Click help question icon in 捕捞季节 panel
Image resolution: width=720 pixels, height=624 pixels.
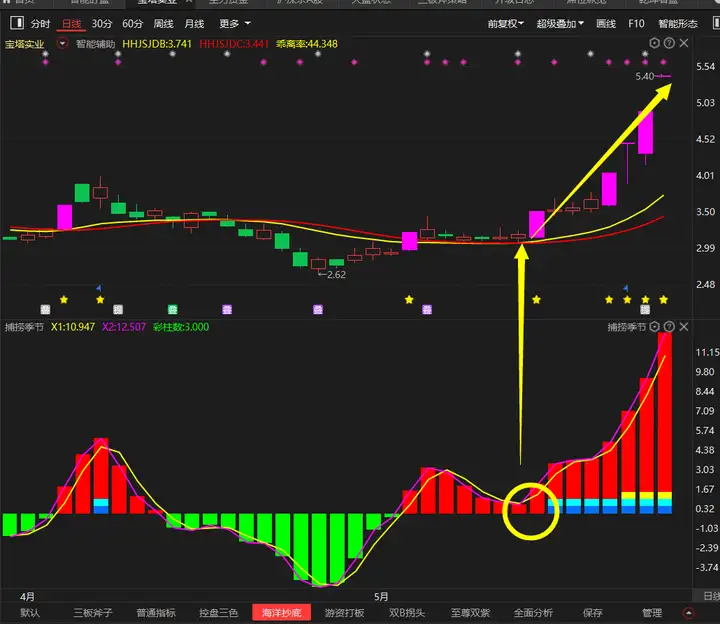click(669, 327)
